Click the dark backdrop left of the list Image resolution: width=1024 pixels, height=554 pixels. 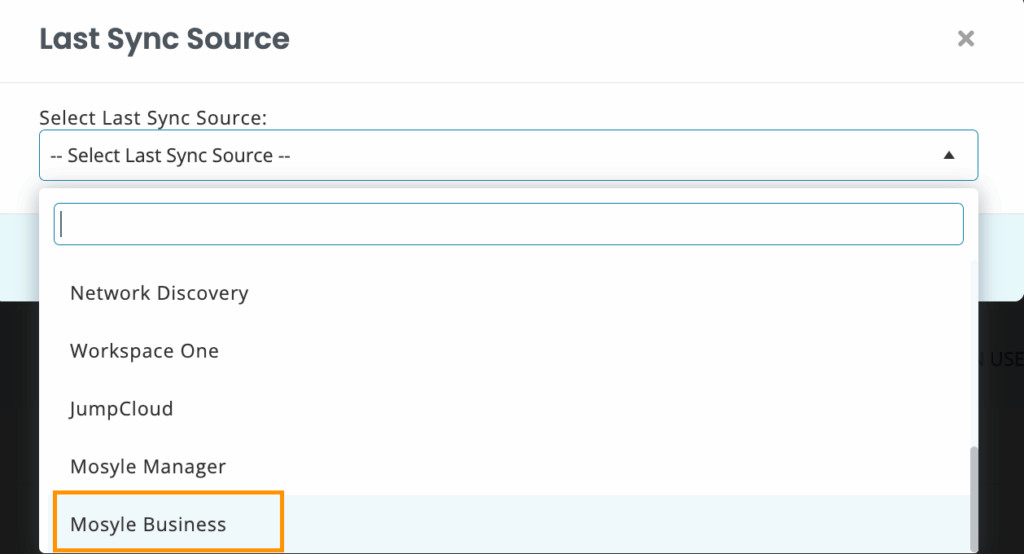click(19, 428)
